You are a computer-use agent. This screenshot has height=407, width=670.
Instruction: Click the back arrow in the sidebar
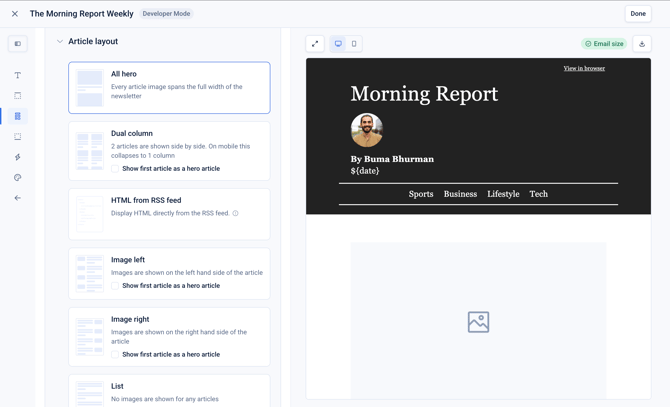point(18,198)
